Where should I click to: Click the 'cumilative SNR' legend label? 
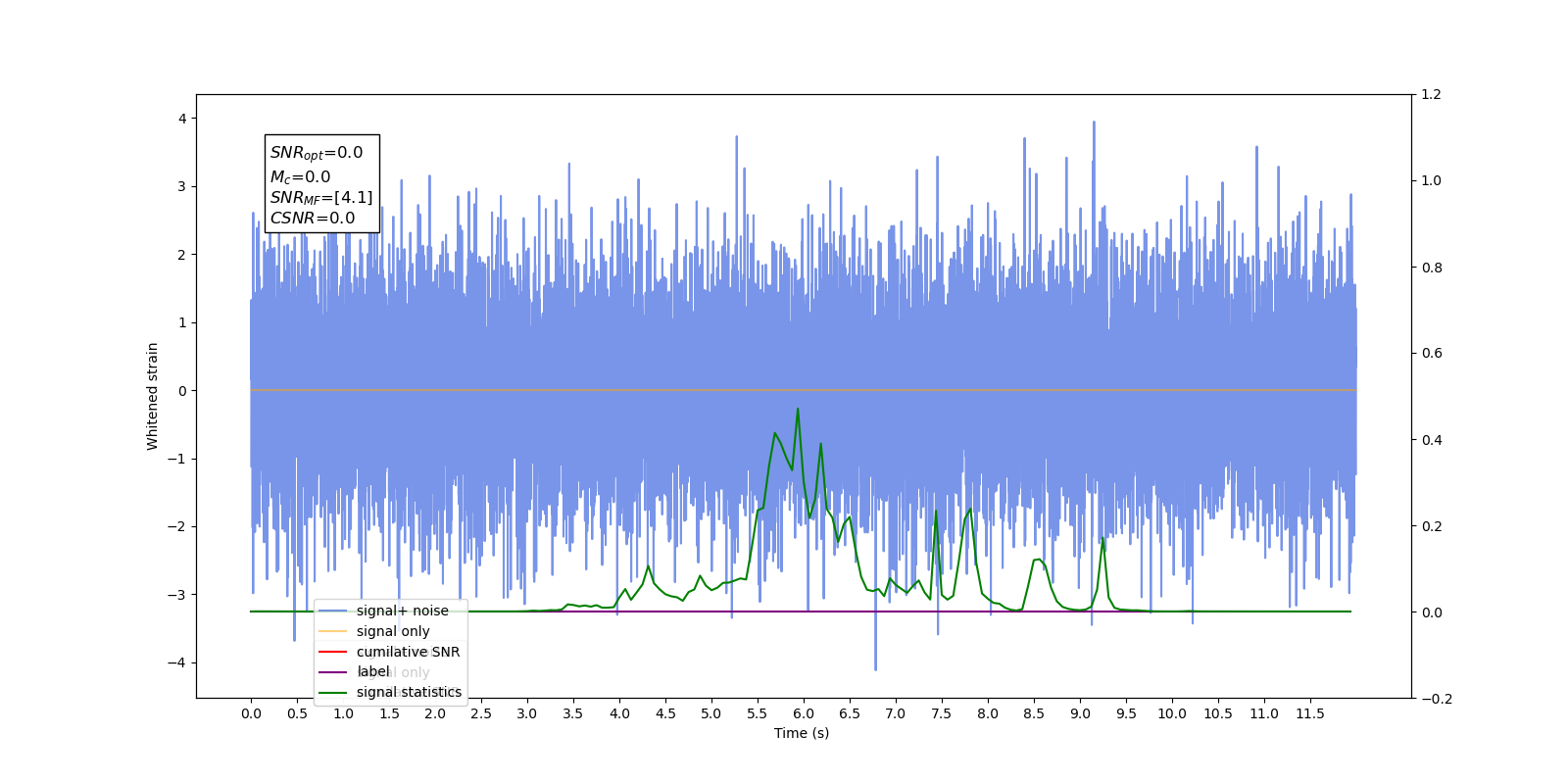[x=408, y=652]
